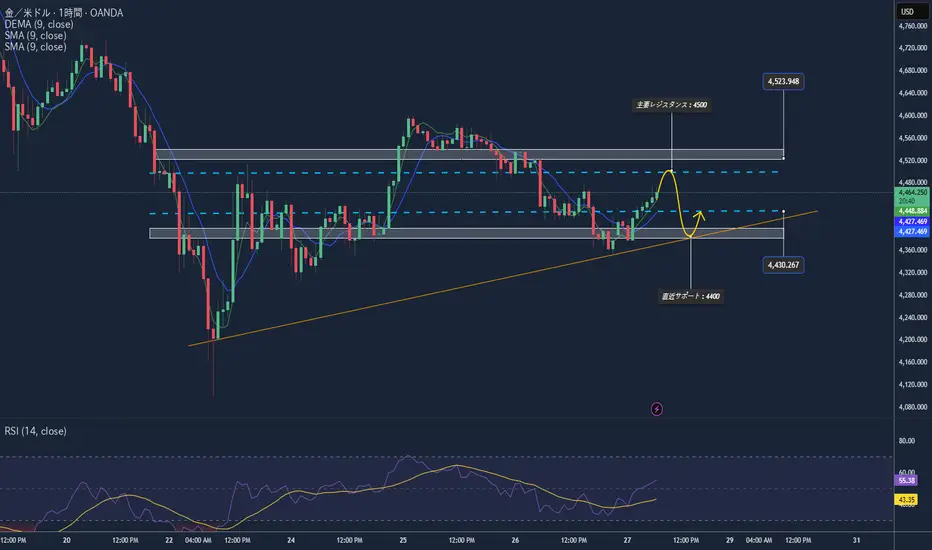Click the 4,430.267 price callout

(783, 265)
